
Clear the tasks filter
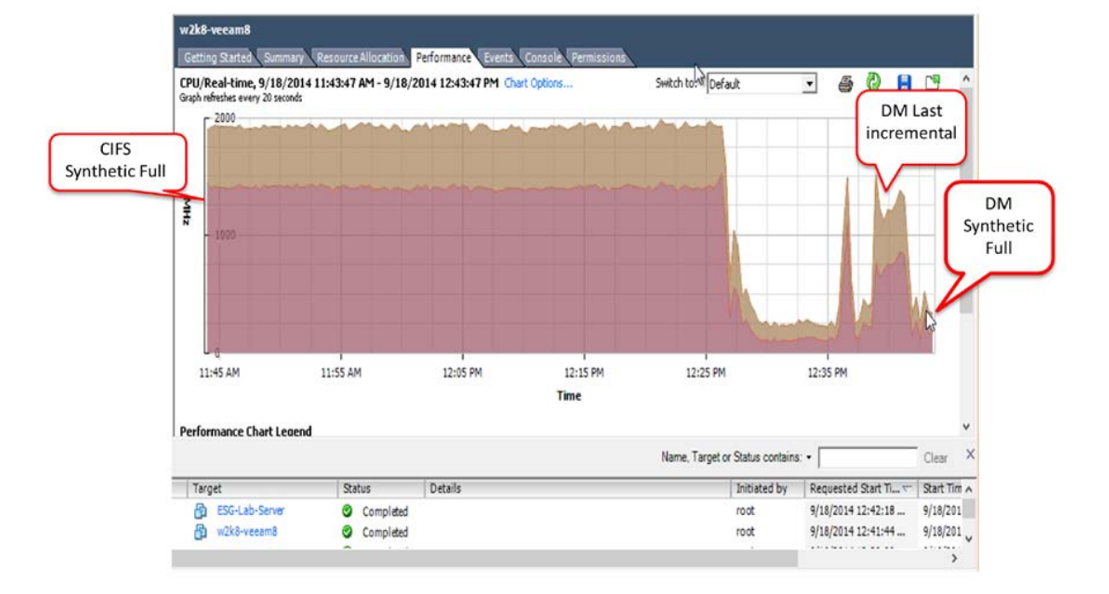click(935, 458)
